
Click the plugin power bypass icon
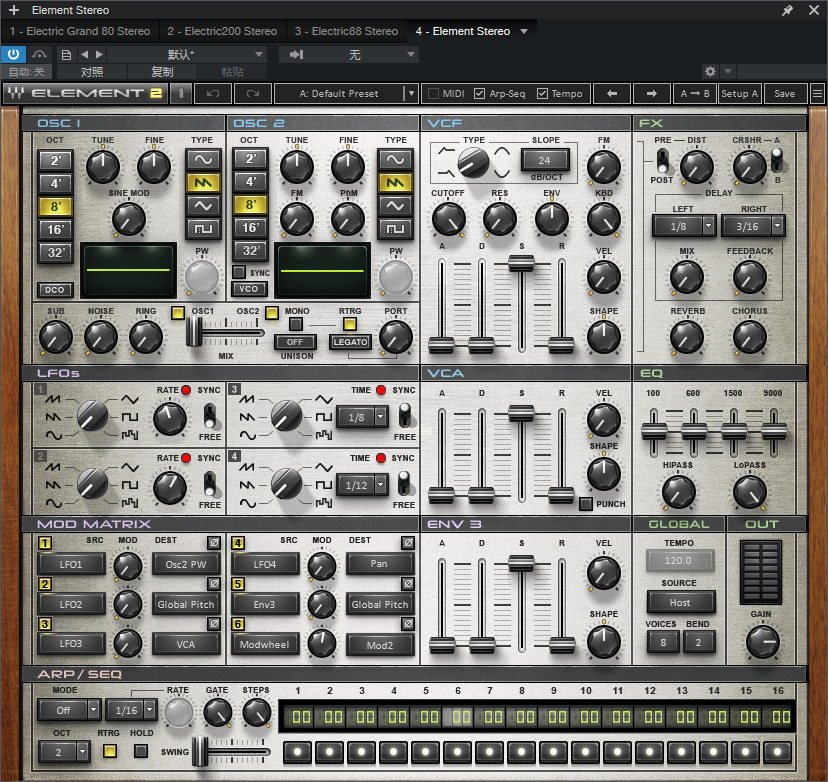13,54
